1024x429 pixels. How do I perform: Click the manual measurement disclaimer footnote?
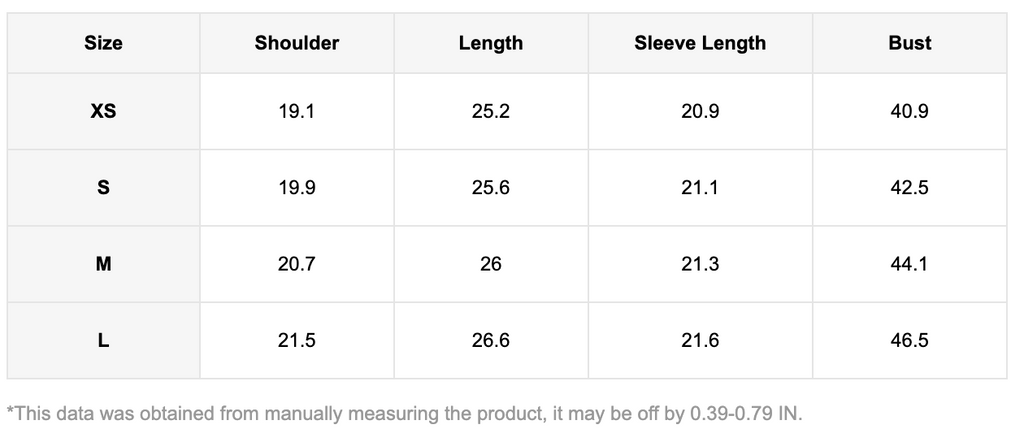[404, 412]
